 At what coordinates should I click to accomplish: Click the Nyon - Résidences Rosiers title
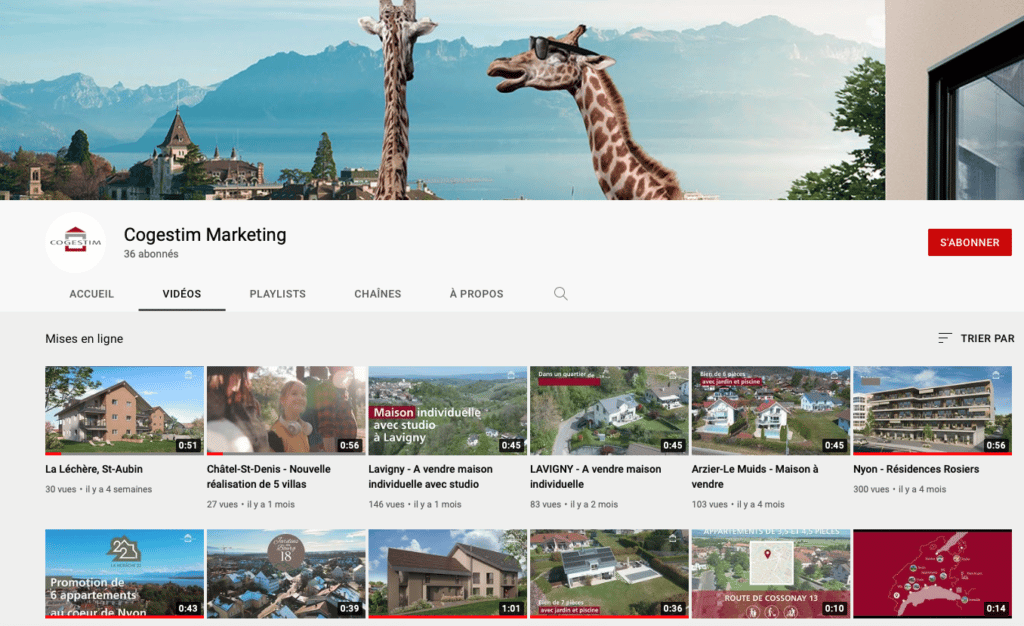pyautogui.click(x=916, y=469)
